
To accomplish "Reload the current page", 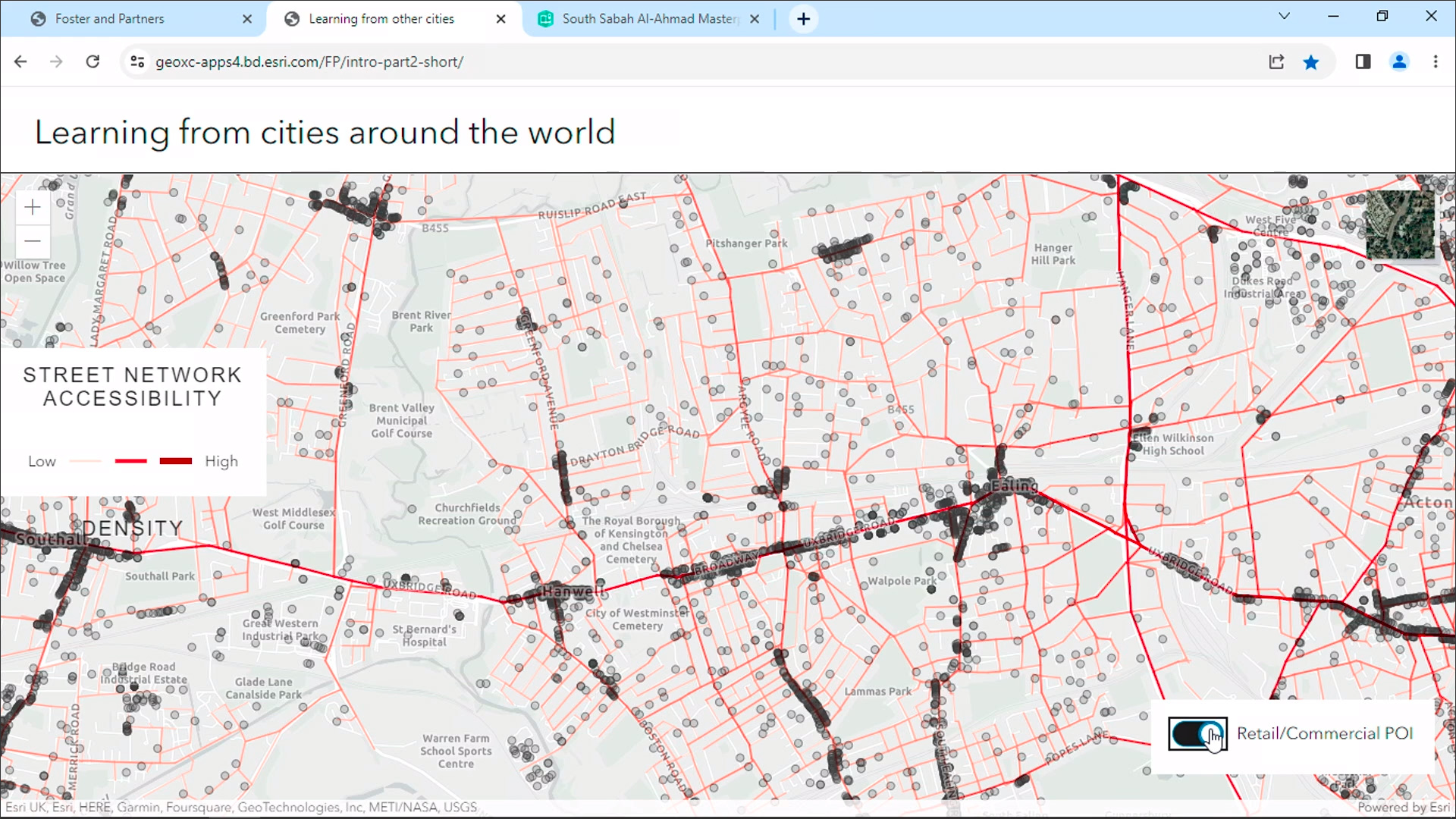I will point(93,61).
